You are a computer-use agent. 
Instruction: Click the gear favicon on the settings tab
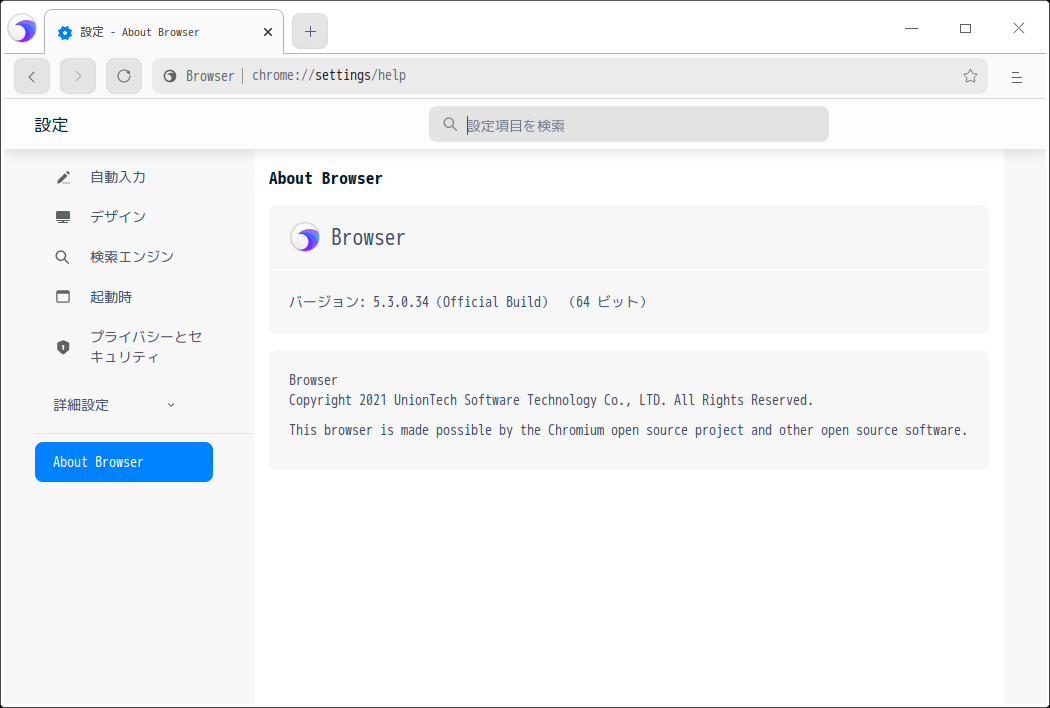click(65, 33)
